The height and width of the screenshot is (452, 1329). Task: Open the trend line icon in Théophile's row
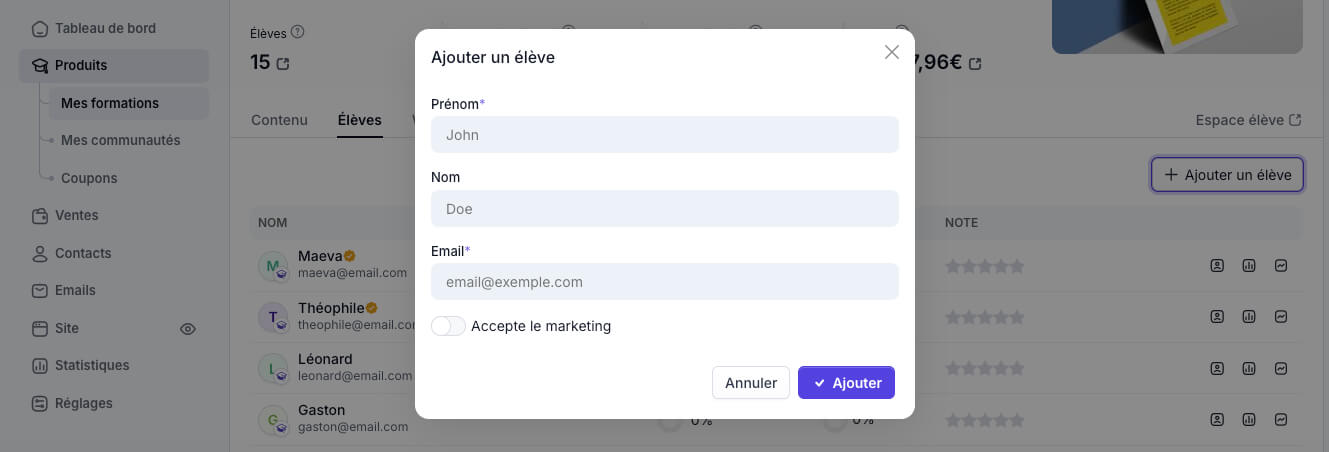coord(1281,317)
